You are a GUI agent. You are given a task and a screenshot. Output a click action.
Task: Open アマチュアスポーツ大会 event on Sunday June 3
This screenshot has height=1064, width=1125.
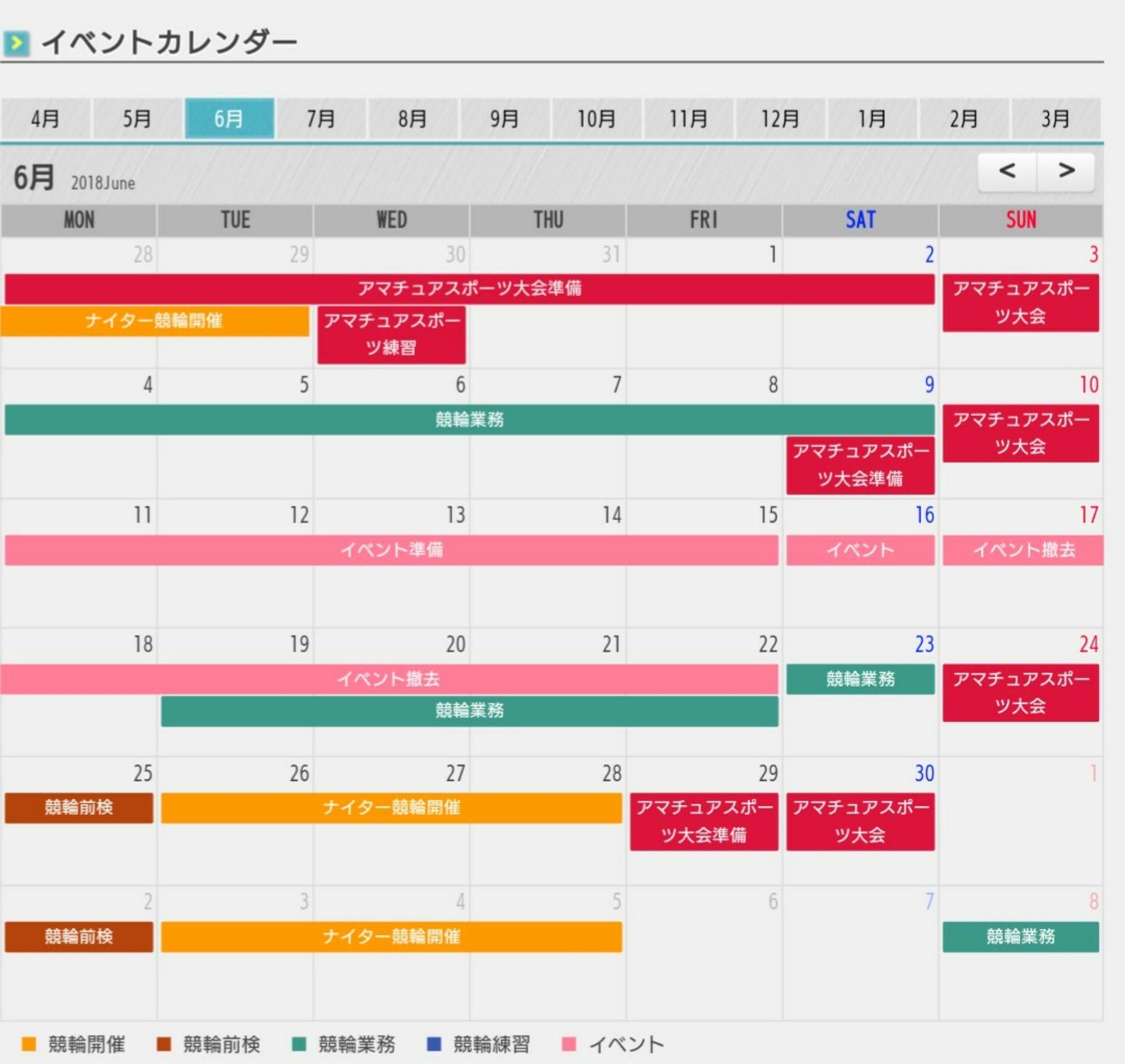pos(1020,302)
